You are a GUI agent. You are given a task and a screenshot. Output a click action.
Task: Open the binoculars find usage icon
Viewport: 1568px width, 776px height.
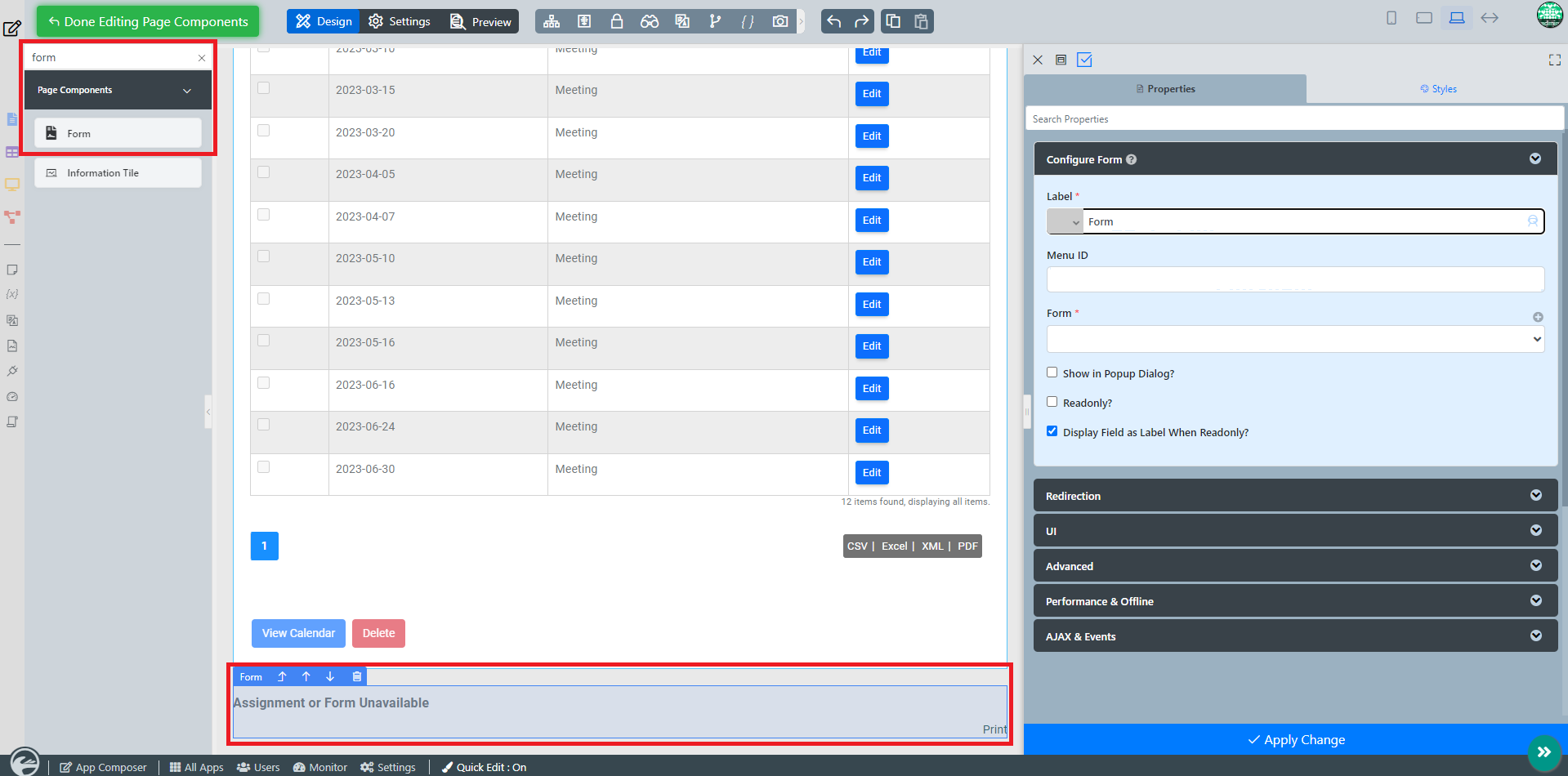pos(650,21)
